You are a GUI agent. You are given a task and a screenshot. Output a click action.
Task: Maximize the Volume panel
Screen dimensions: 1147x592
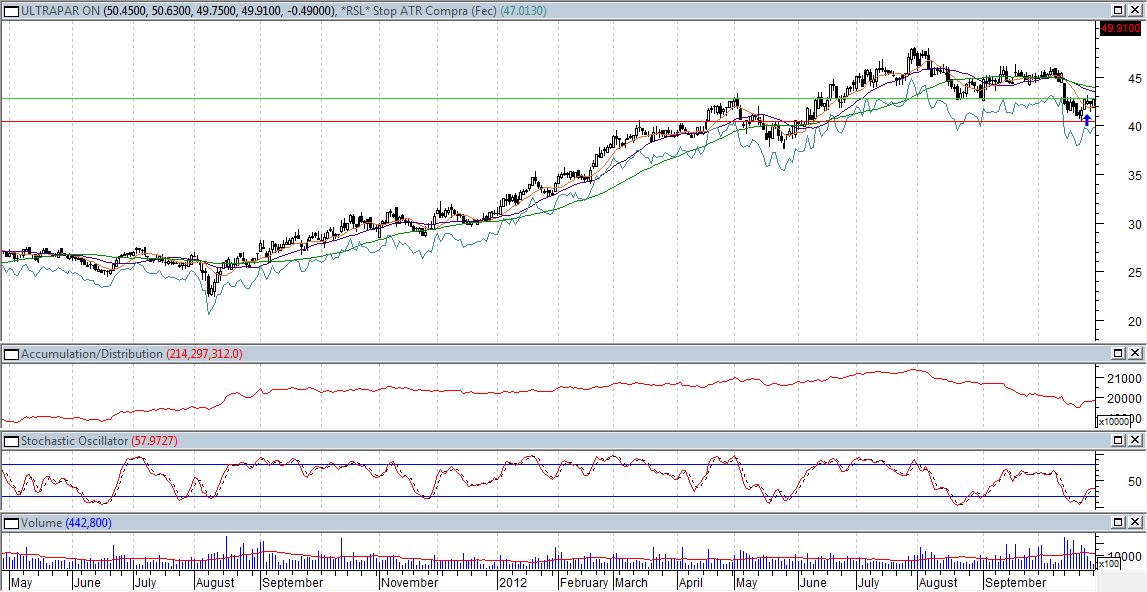click(x=1118, y=523)
